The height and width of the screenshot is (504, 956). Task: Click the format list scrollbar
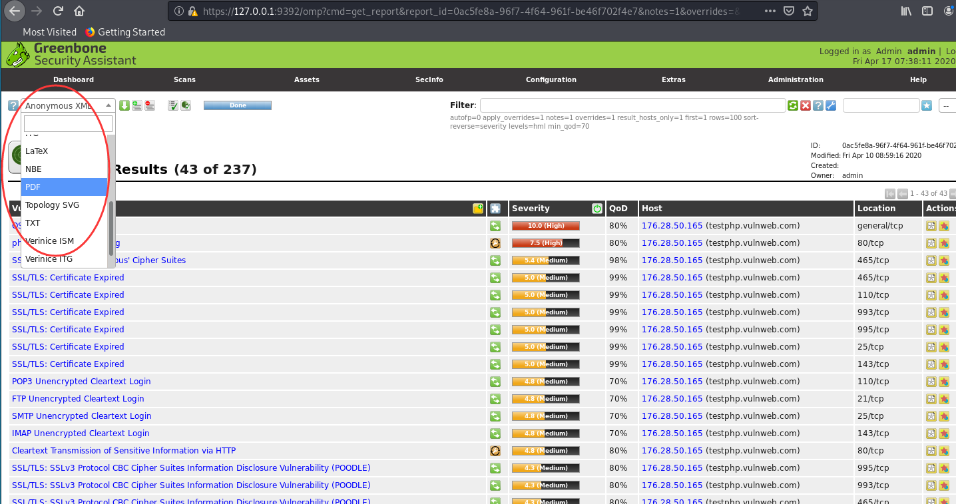click(x=111, y=229)
